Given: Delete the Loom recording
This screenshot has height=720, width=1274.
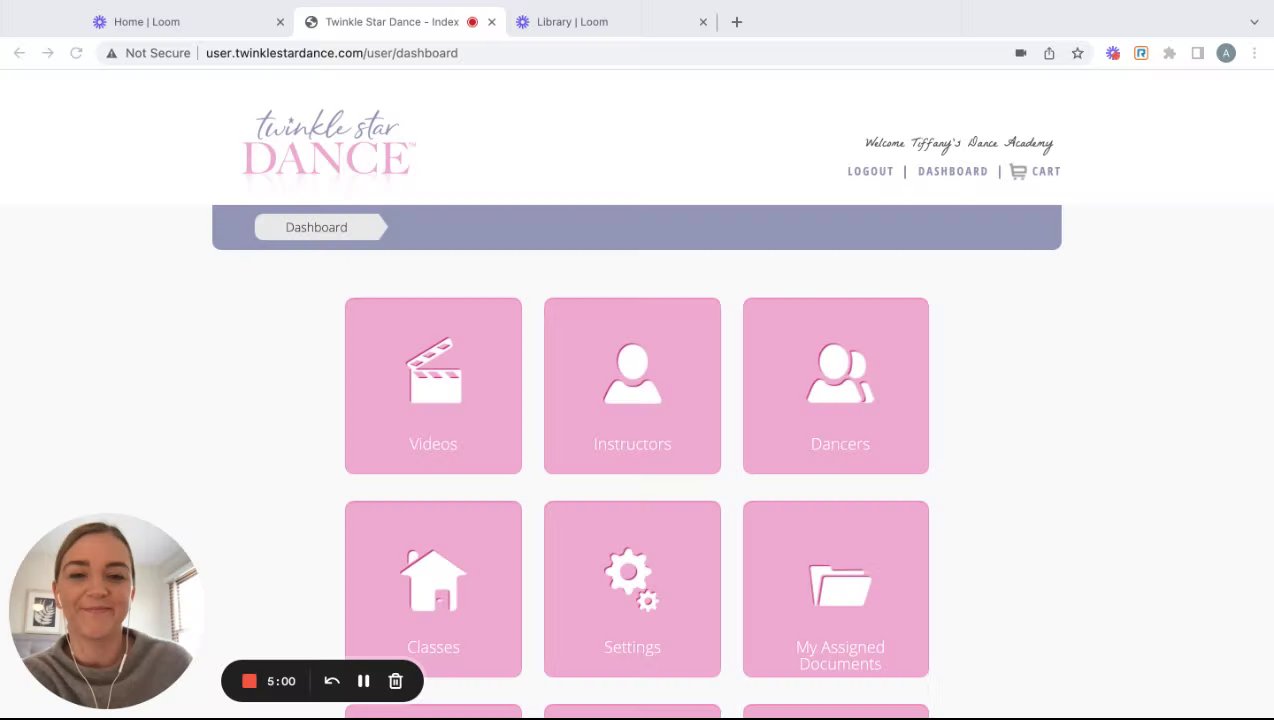Looking at the screenshot, I should (395, 681).
